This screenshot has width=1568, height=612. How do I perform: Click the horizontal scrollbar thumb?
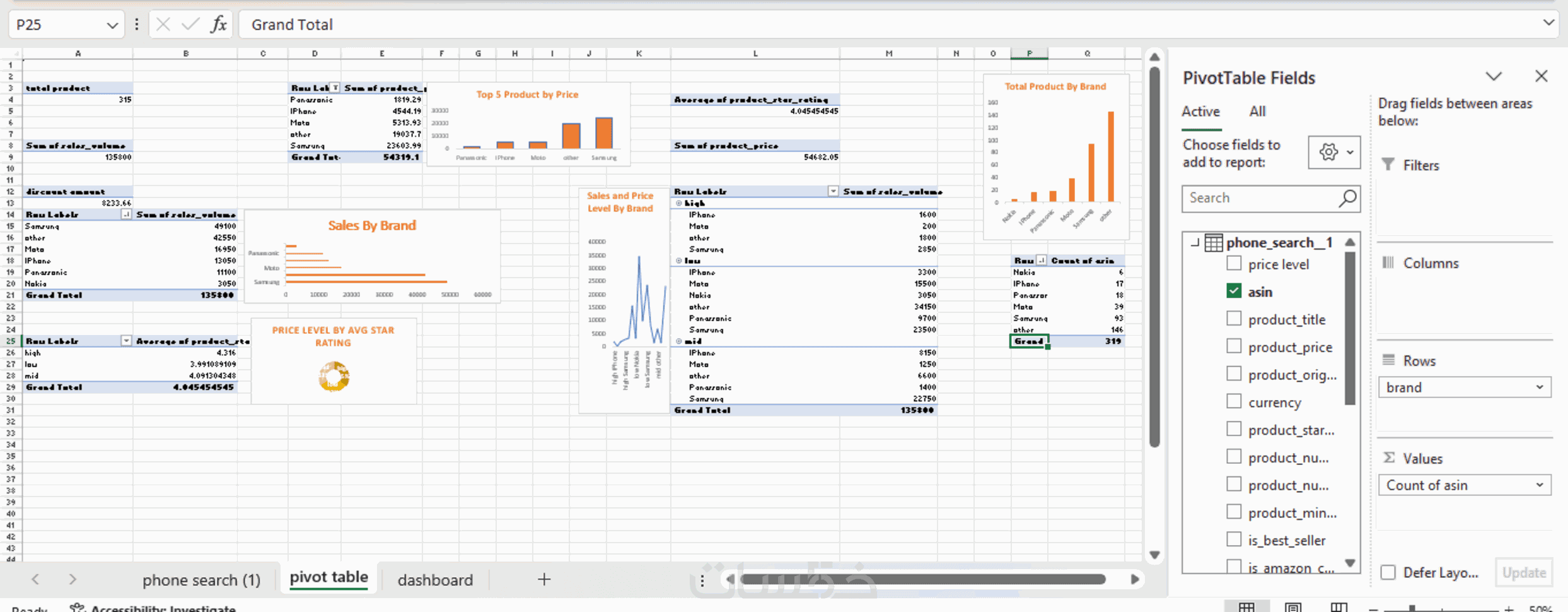pyautogui.click(x=924, y=579)
